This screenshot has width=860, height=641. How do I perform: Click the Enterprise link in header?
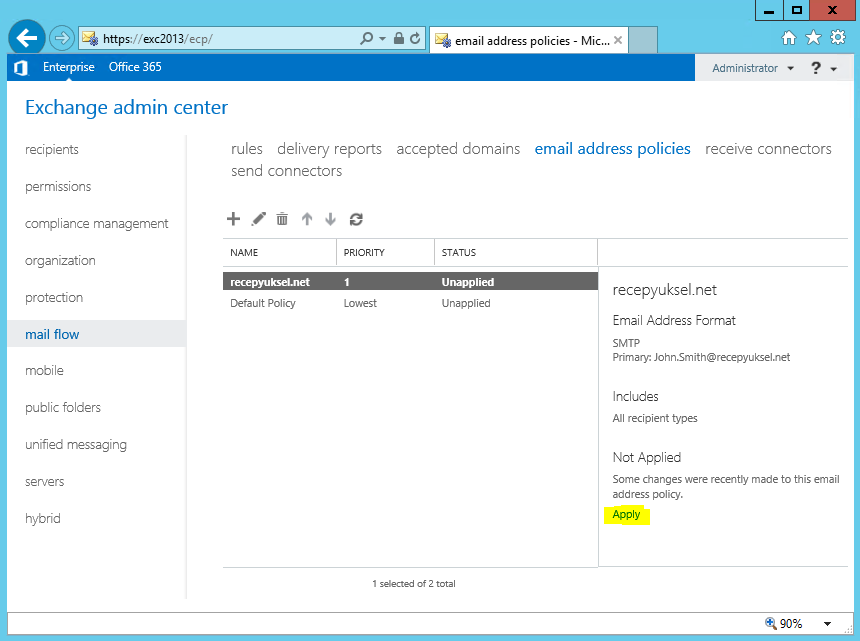(x=69, y=67)
